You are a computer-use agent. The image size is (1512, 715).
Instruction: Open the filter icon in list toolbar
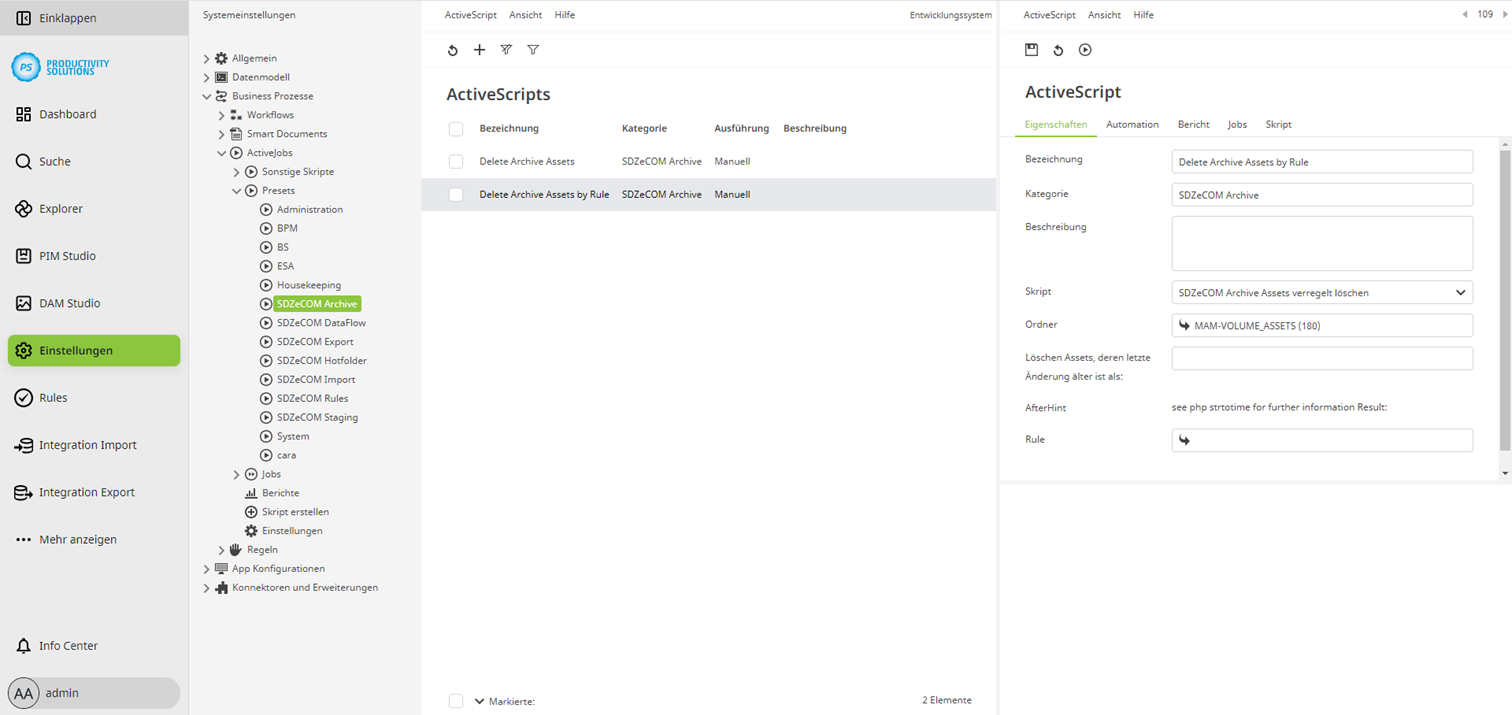[x=533, y=50]
